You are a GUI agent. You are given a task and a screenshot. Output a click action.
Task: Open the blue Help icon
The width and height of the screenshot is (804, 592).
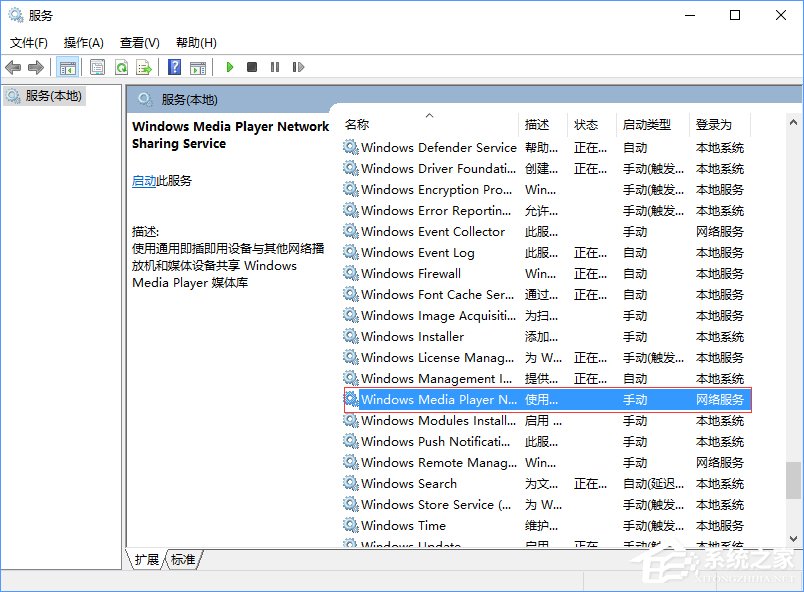[175, 67]
